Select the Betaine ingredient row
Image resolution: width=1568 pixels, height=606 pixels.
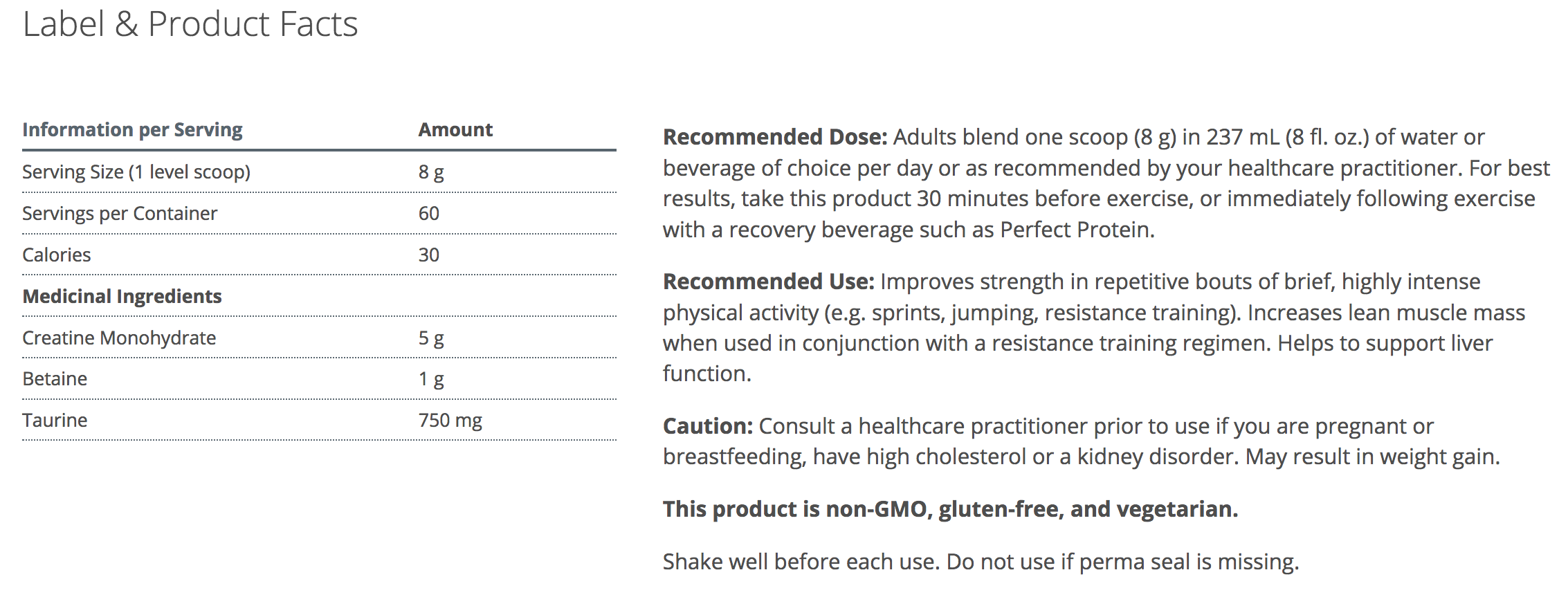tap(55, 379)
